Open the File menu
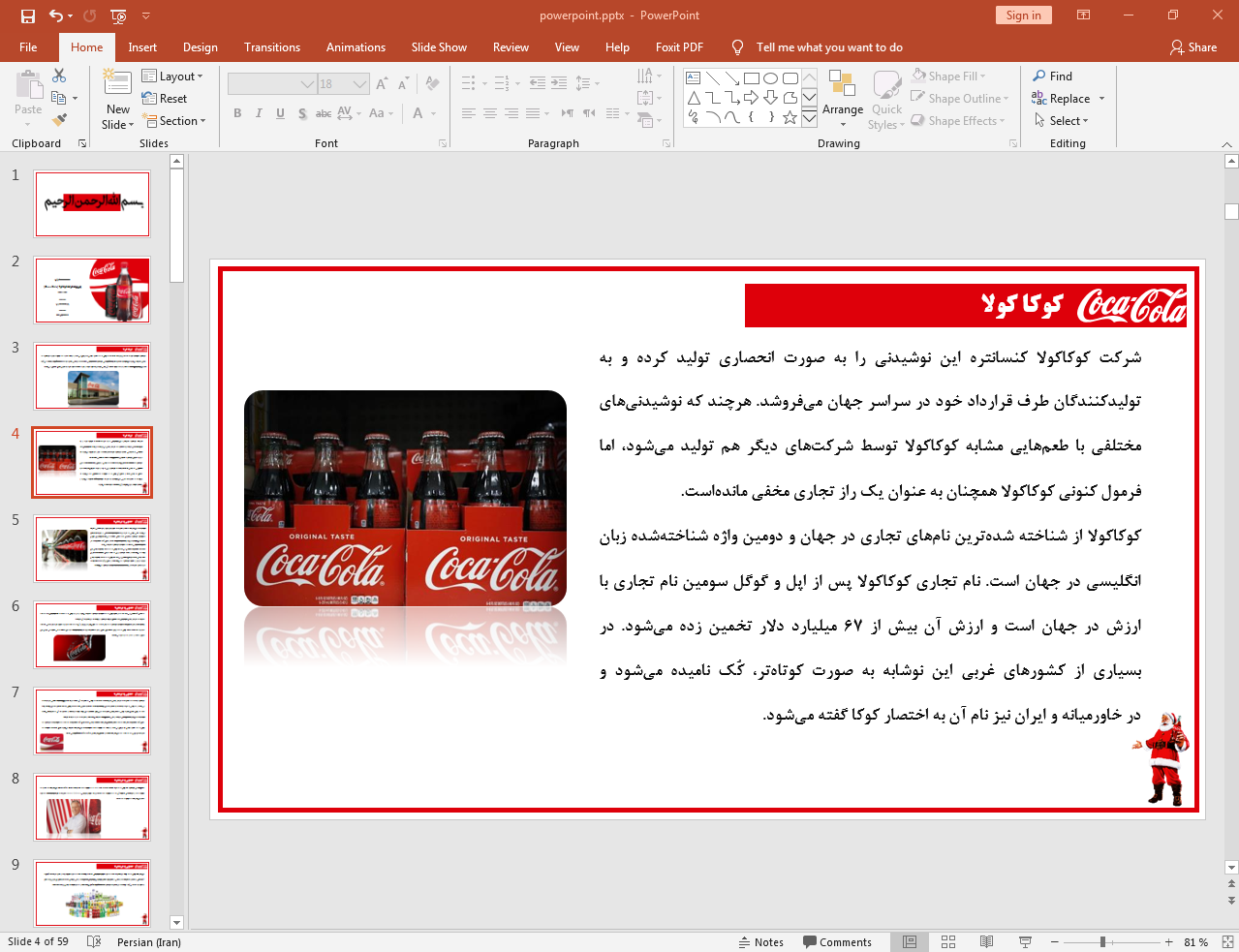Image resolution: width=1239 pixels, height=952 pixels. [28, 47]
